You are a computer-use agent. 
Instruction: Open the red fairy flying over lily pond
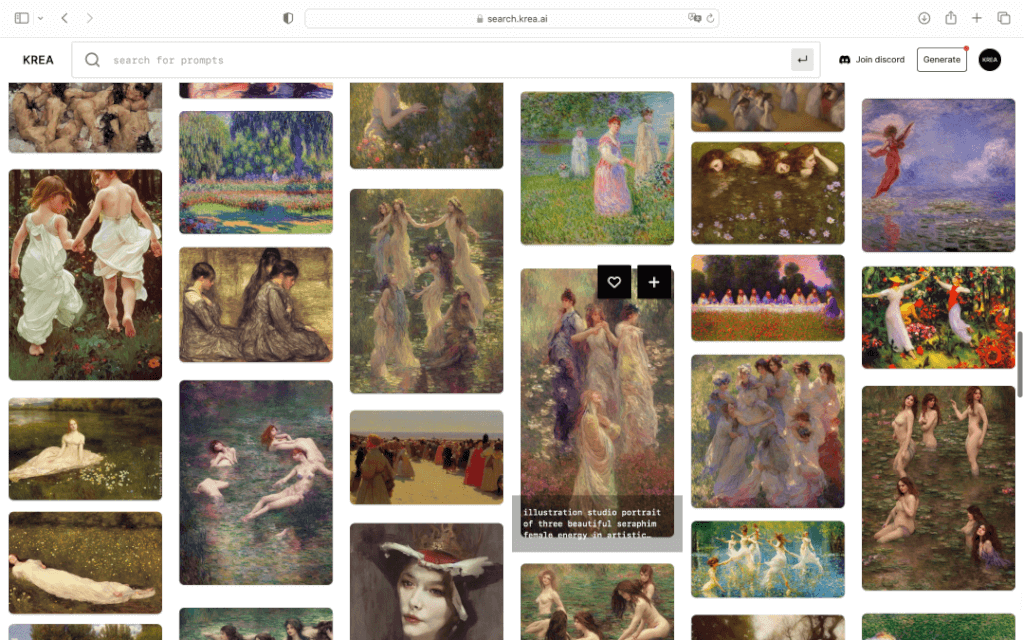[938, 175]
